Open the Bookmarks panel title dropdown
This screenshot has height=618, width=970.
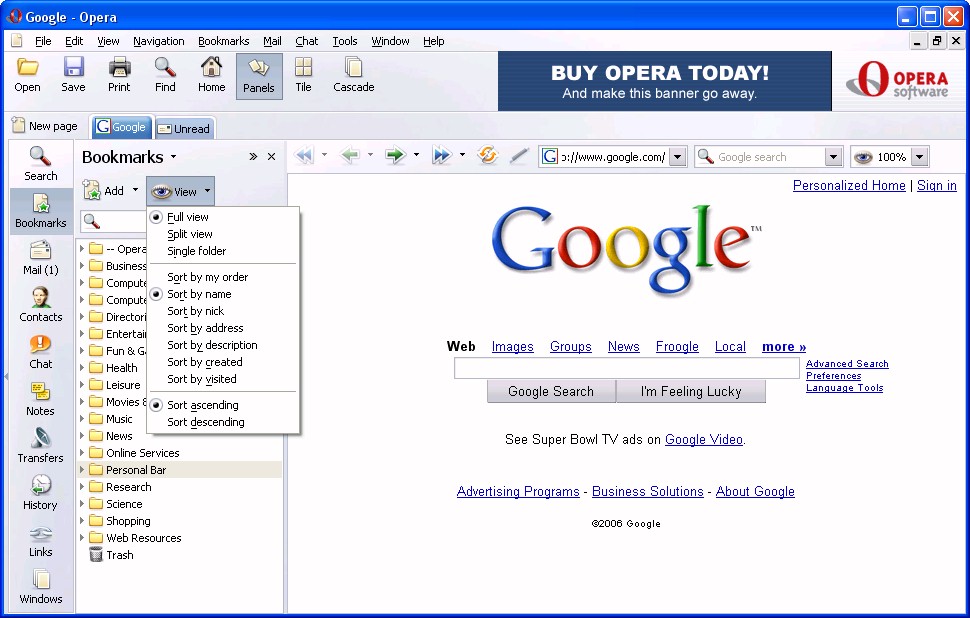[x=173, y=157]
